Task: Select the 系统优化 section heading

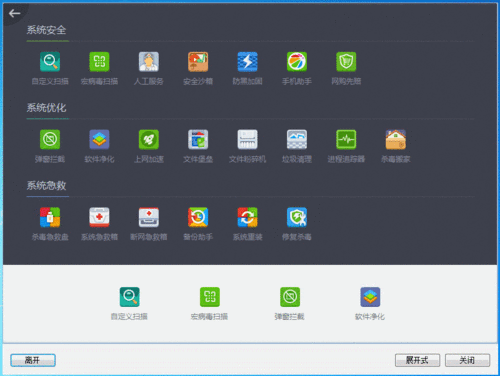Action: [x=46, y=108]
